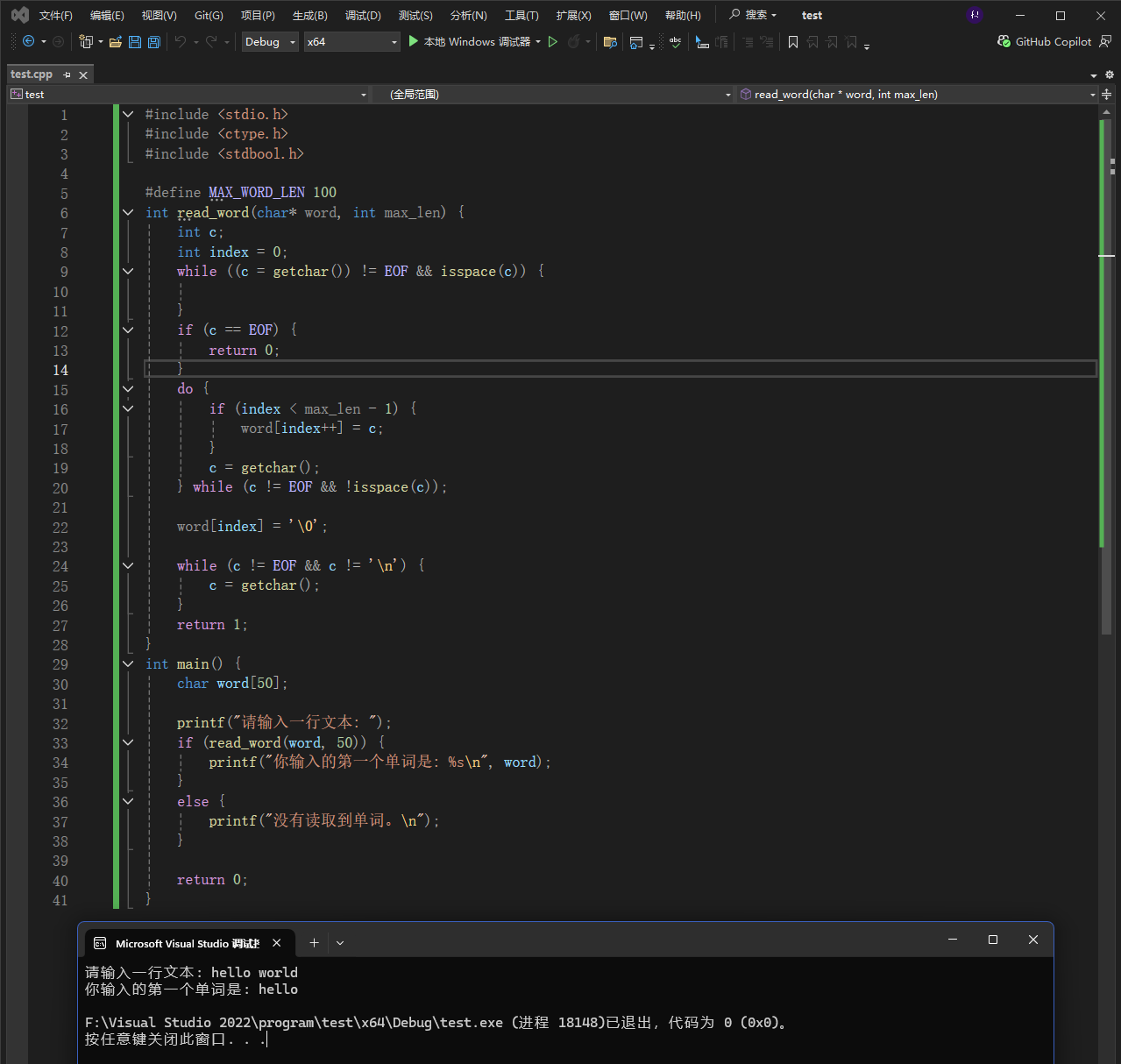Collapse the if (read_word) block line 33
Image resolution: width=1121 pixels, height=1064 pixels.
(128, 742)
